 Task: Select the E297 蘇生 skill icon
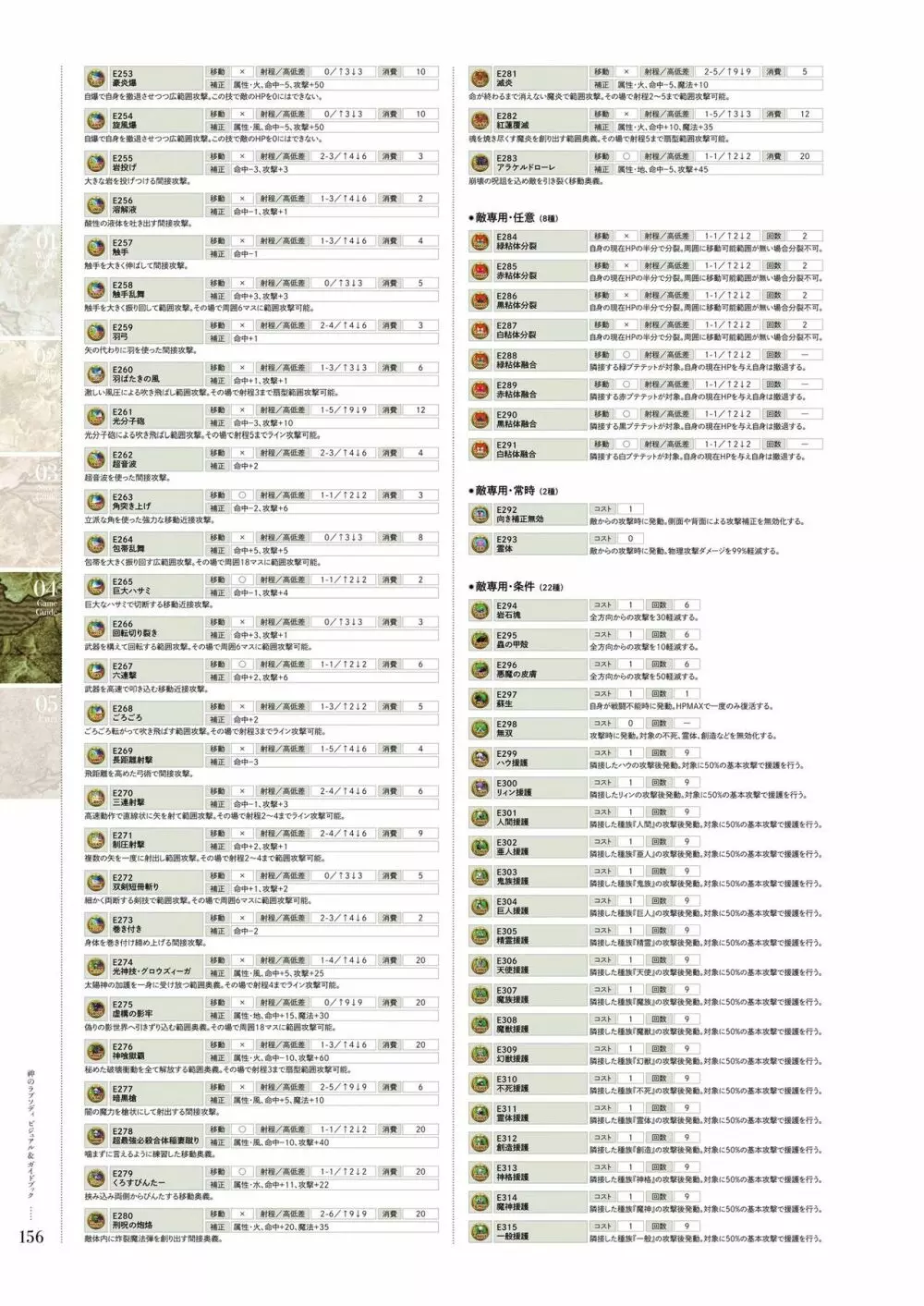click(x=480, y=700)
